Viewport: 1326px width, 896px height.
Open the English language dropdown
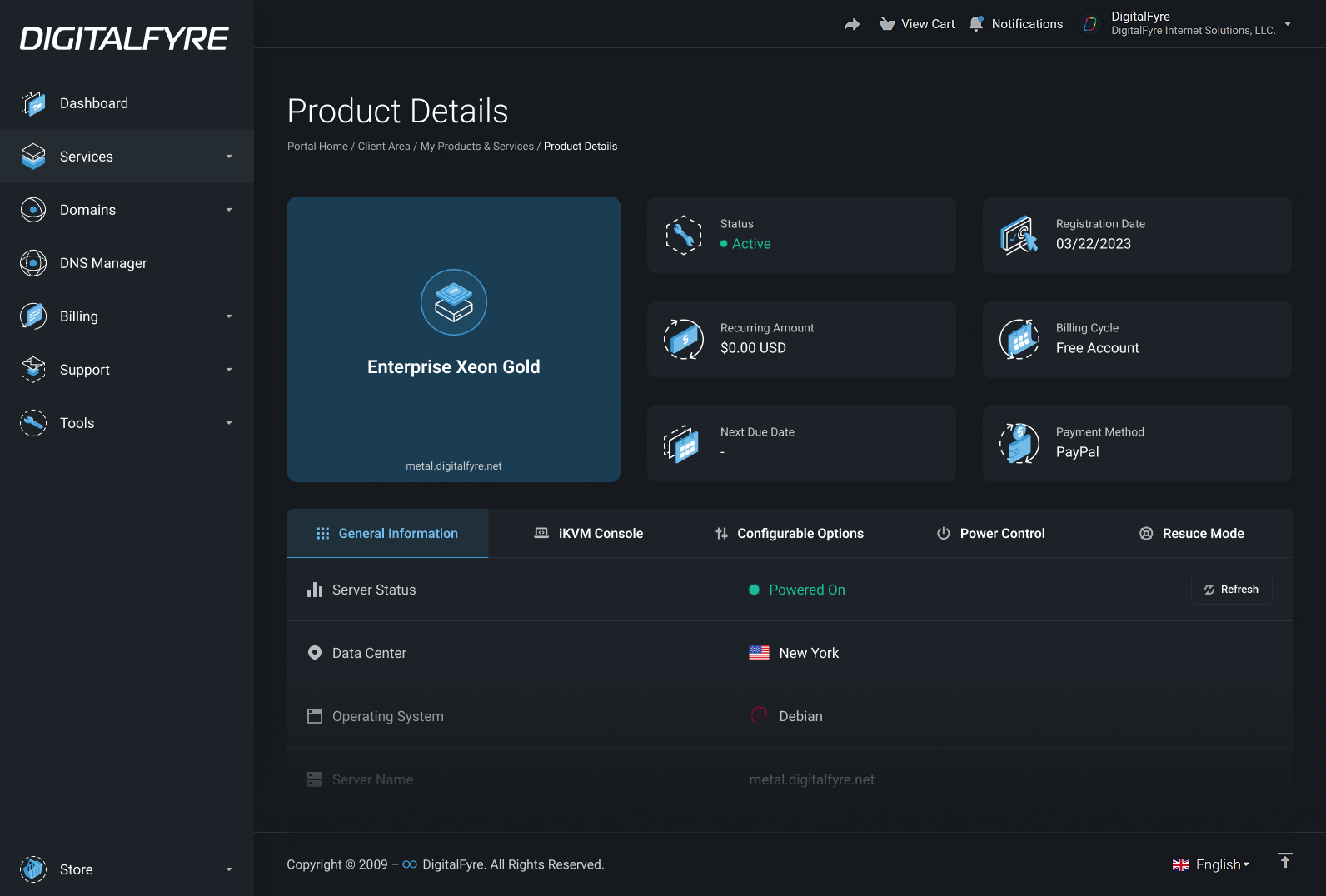[x=1211, y=864]
